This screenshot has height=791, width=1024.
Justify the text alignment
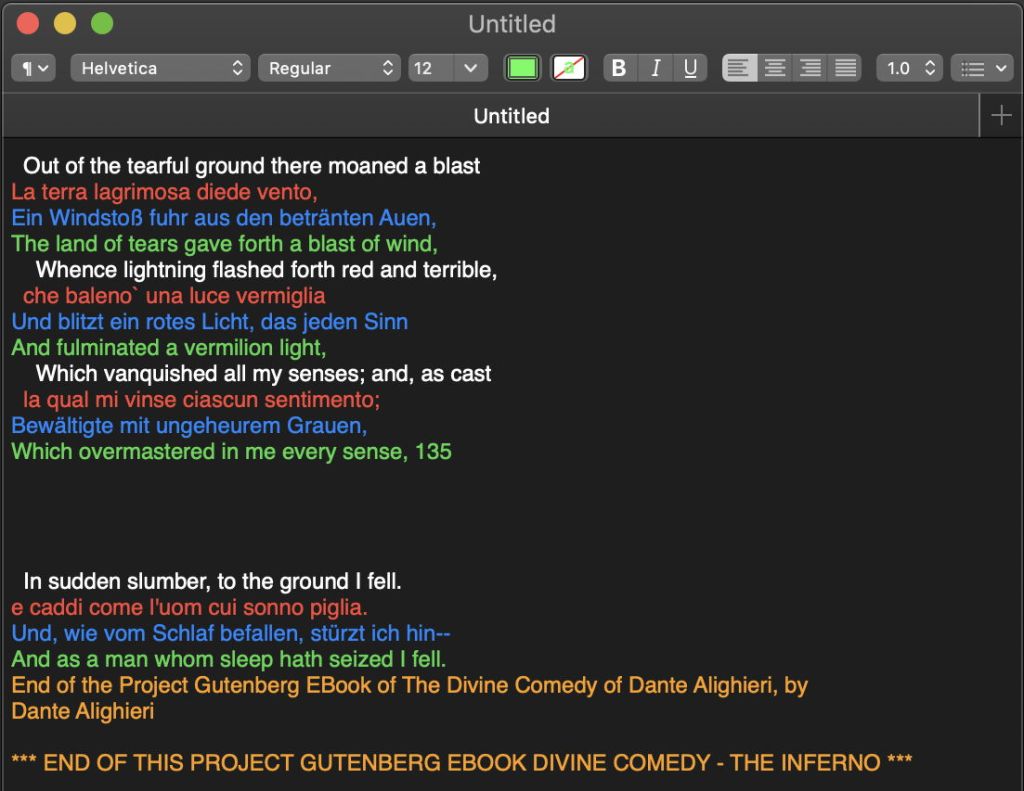(846, 68)
